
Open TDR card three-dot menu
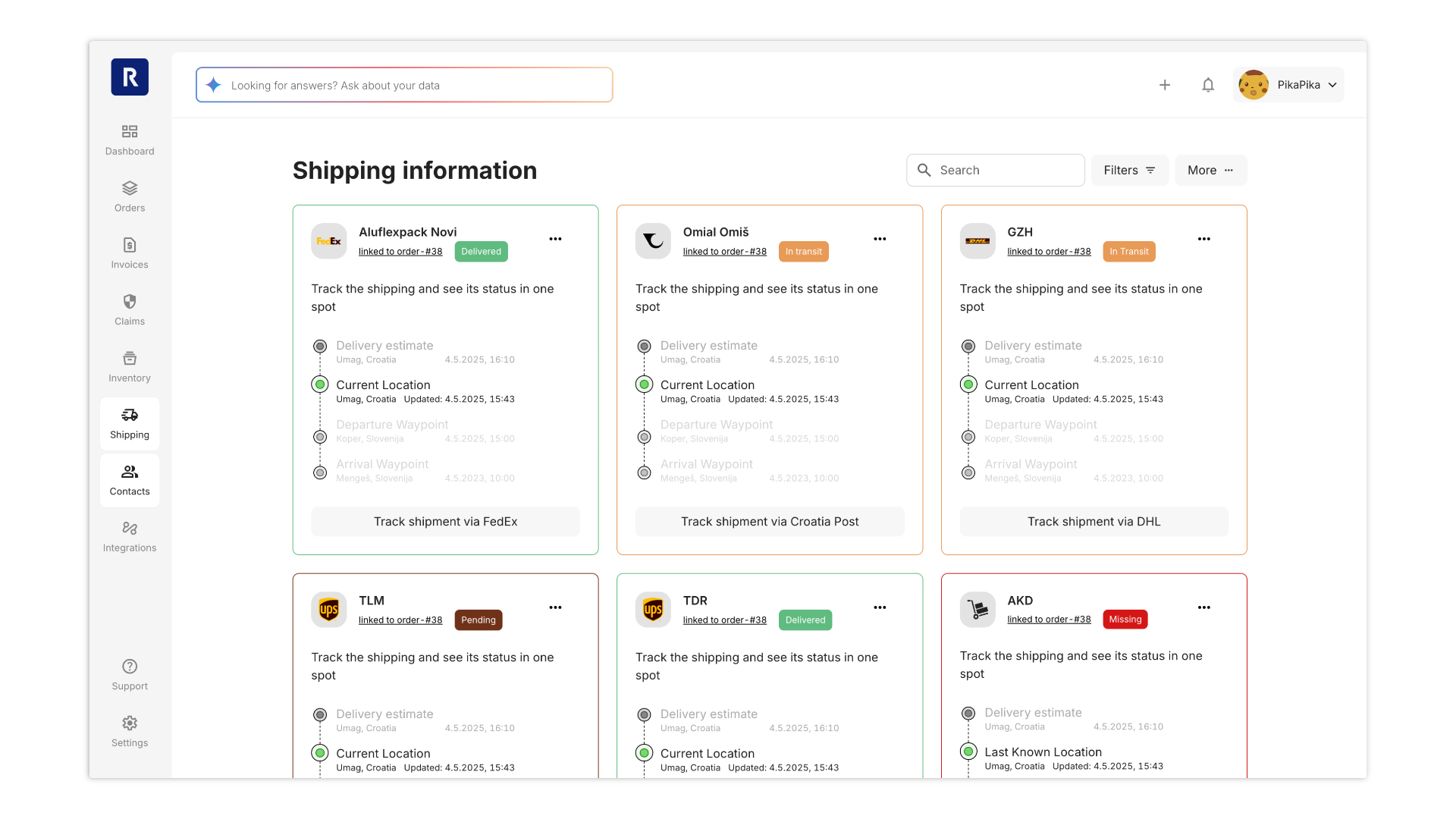tap(880, 607)
